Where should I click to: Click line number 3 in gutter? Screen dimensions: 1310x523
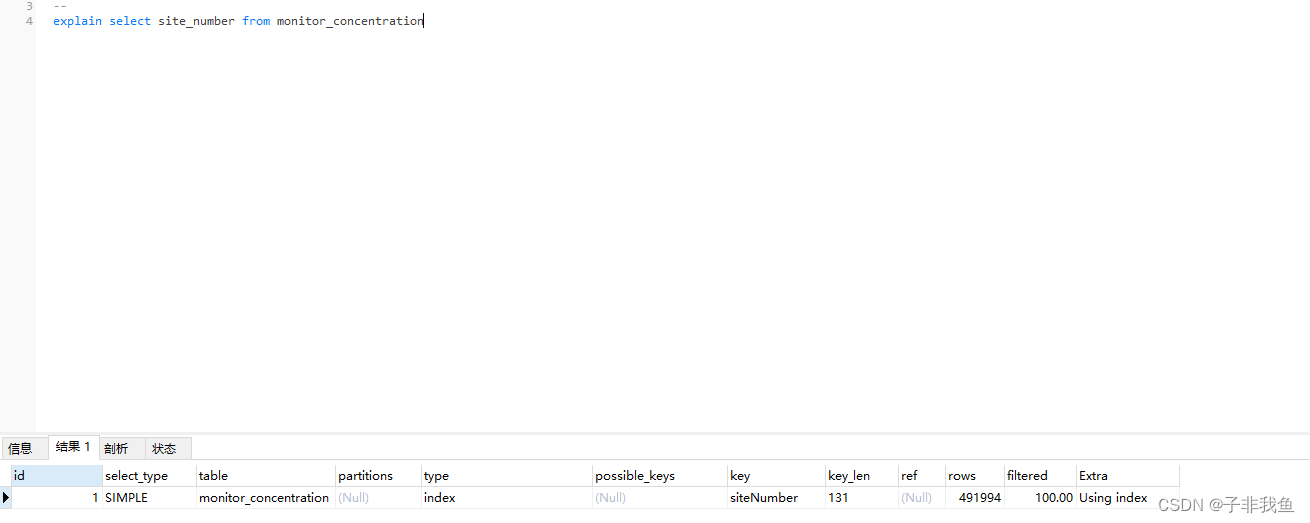[x=29, y=6]
